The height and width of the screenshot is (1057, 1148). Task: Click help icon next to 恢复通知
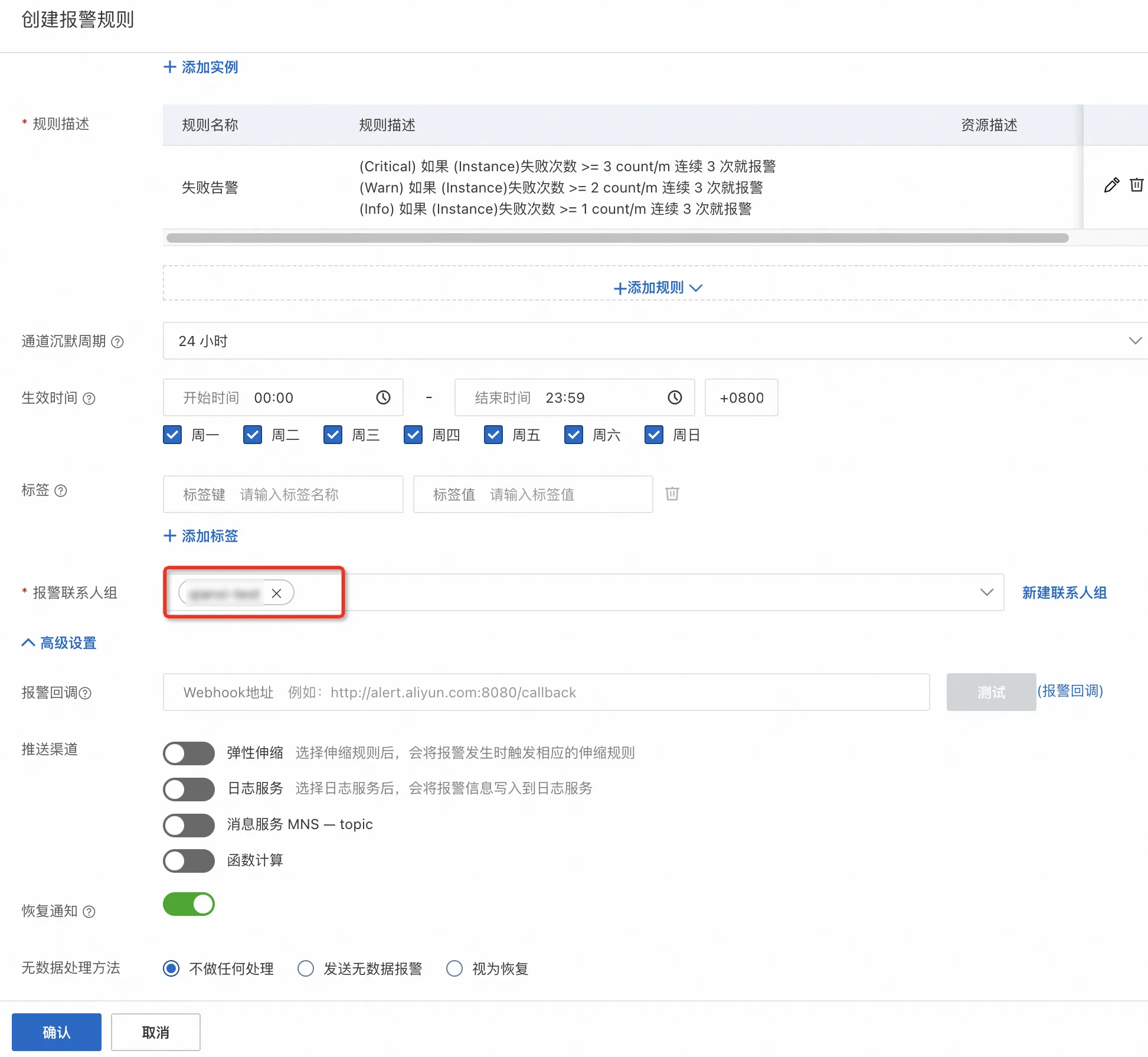pos(89,912)
